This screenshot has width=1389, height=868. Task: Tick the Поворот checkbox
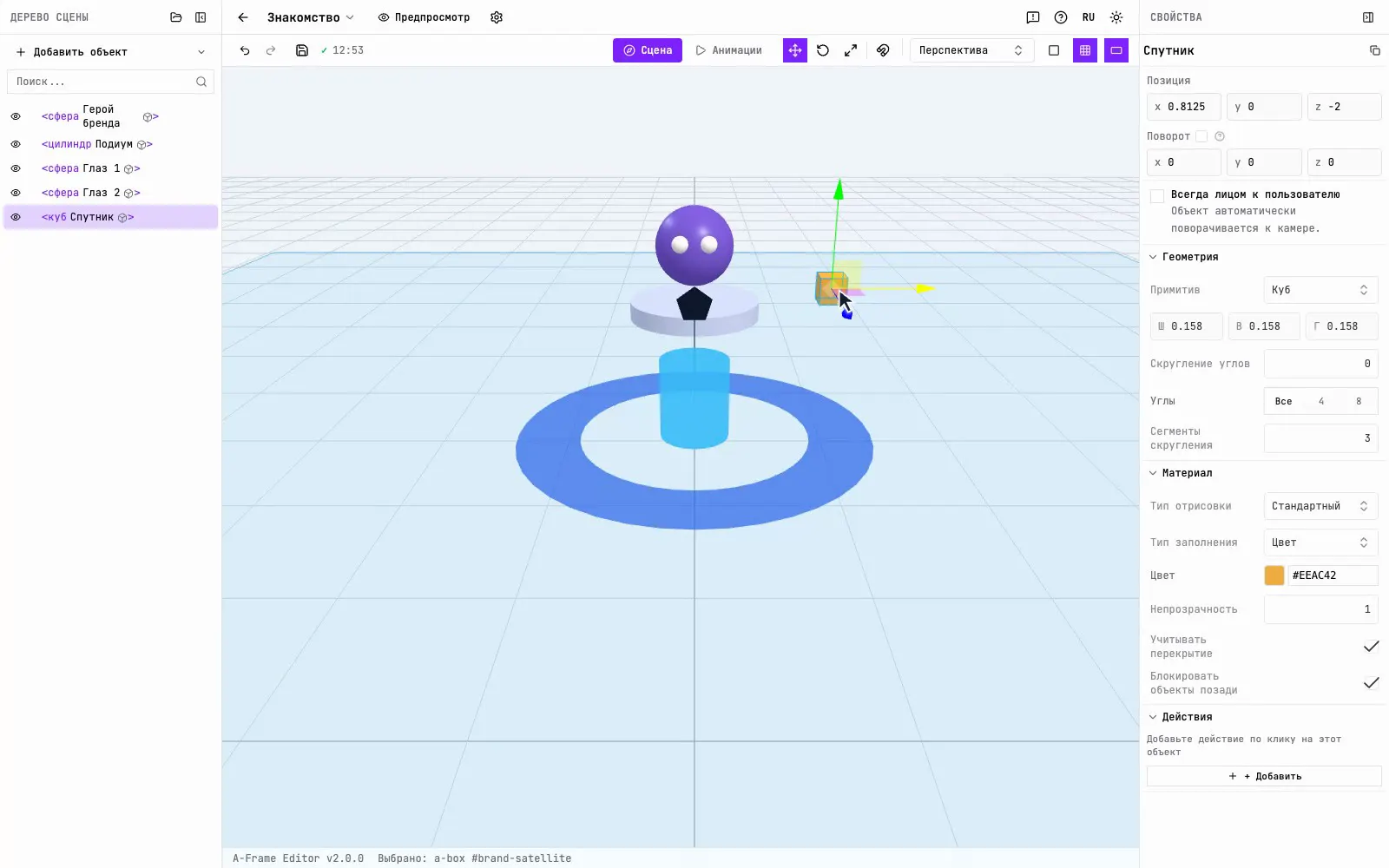(x=1201, y=136)
